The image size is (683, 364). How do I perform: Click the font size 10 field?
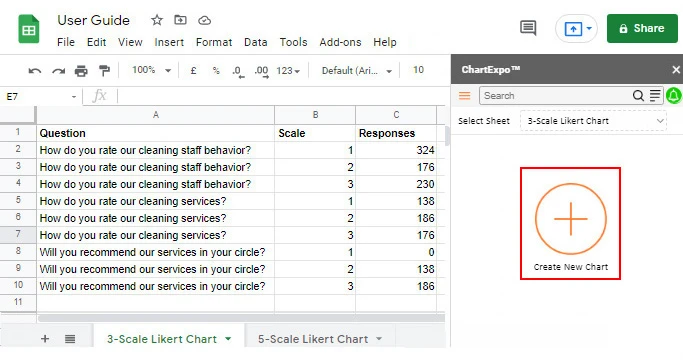418,70
